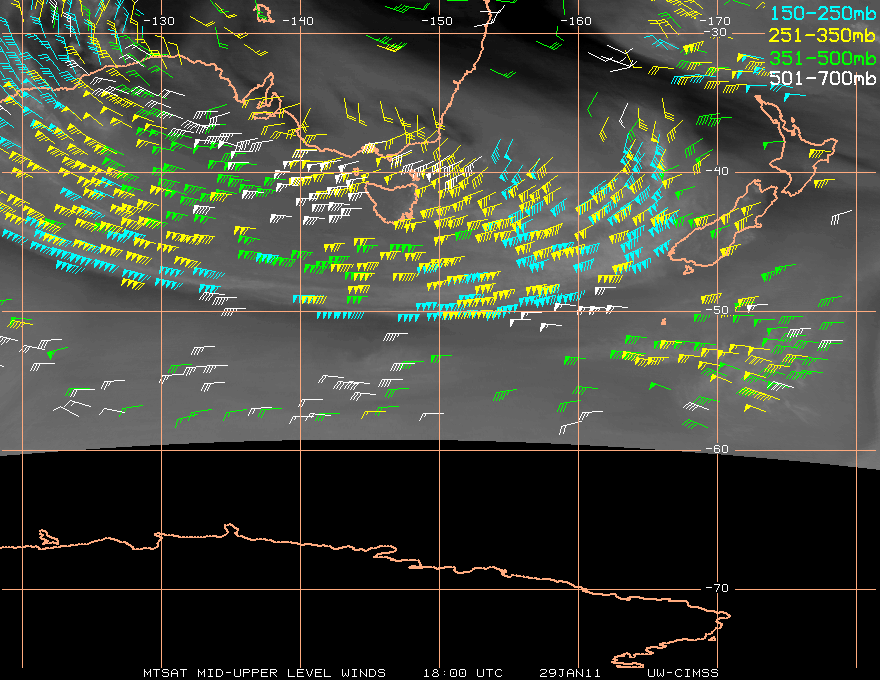880x680 pixels.
Task: Click the -30 latitude label
Action: [715, 32]
